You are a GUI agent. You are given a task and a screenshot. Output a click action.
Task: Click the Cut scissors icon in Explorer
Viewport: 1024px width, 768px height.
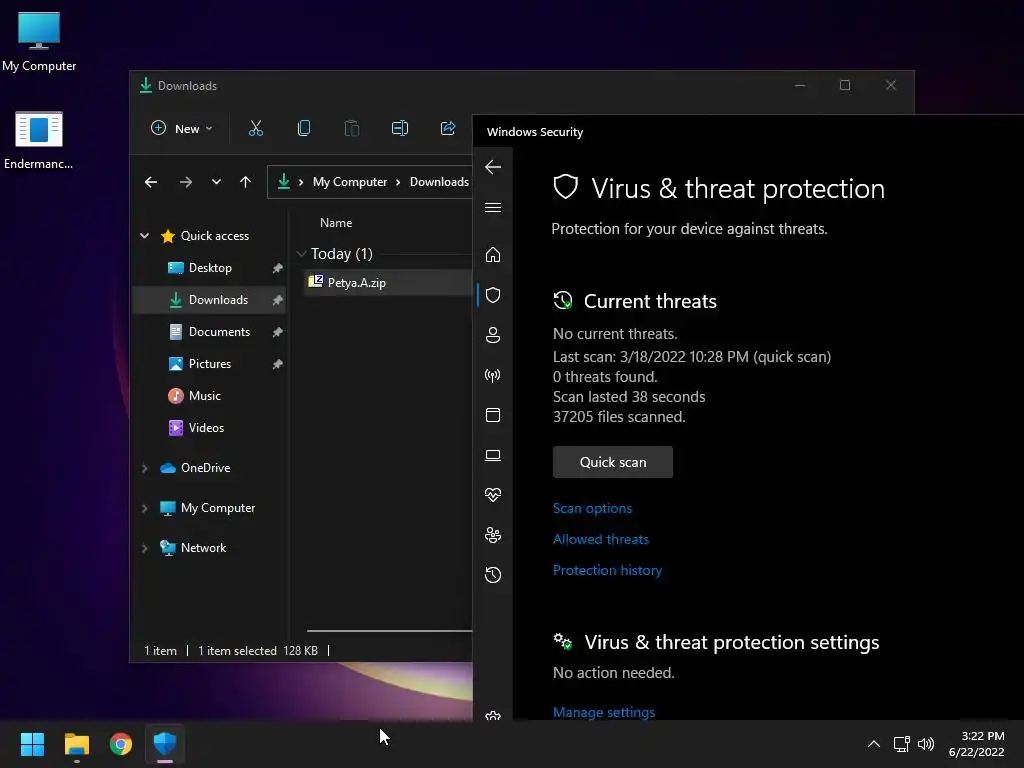[x=256, y=129]
